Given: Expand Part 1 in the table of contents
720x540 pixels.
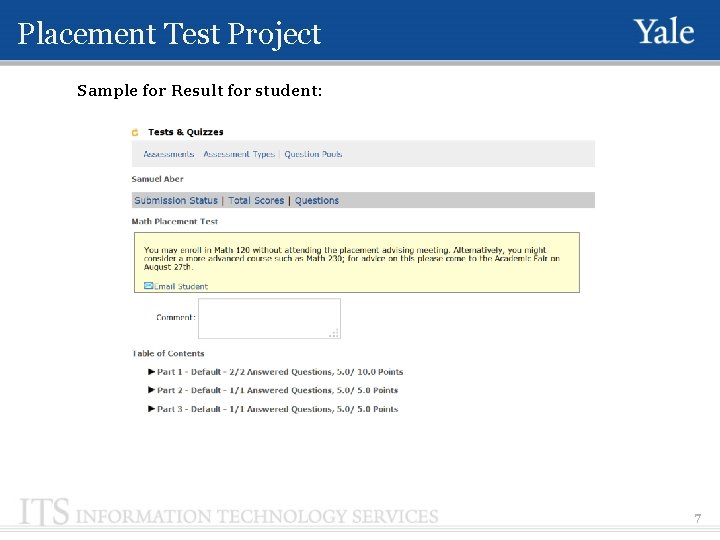Looking at the screenshot, I should coord(152,372).
